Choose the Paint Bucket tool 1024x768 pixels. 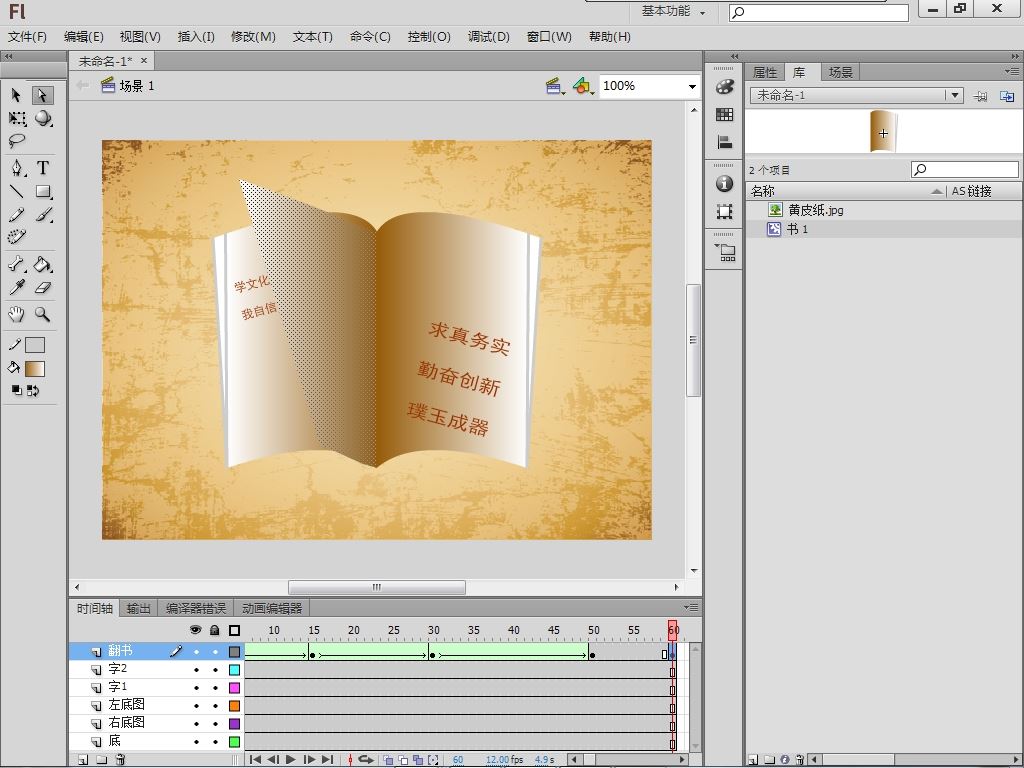pos(43,265)
